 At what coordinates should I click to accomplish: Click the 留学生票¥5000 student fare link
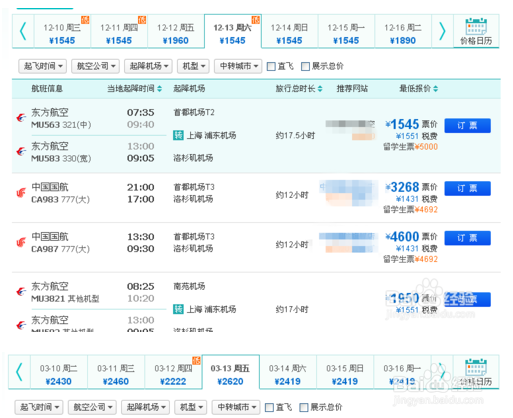click(x=410, y=147)
